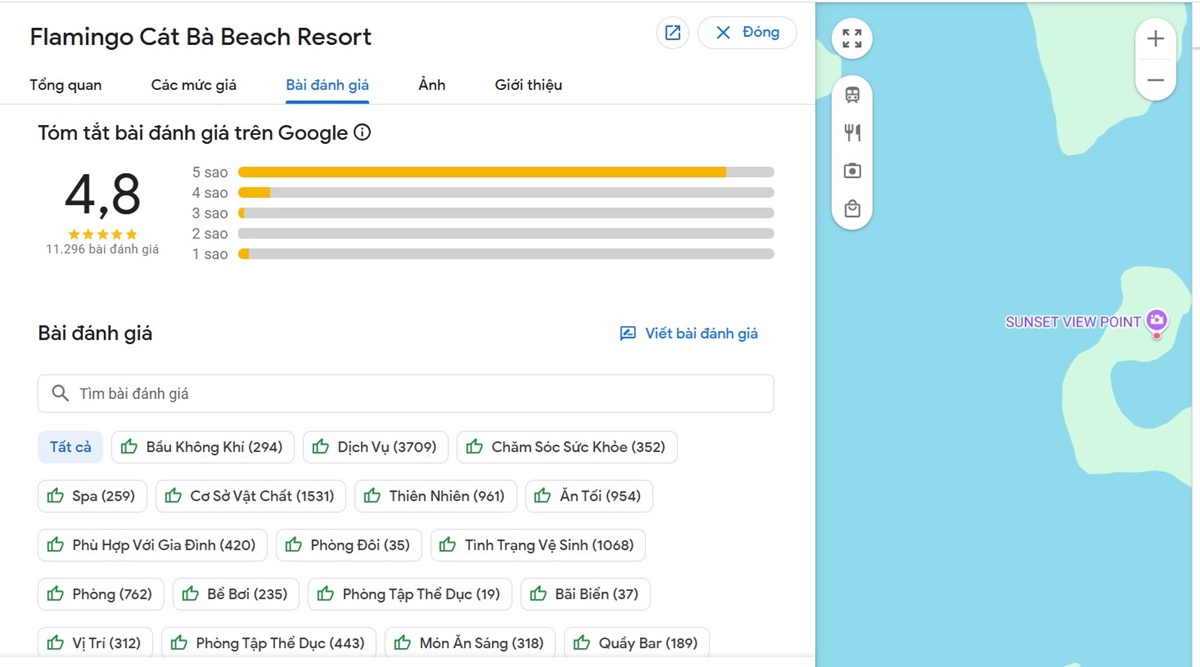Show shopping places on the map

(x=852, y=209)
